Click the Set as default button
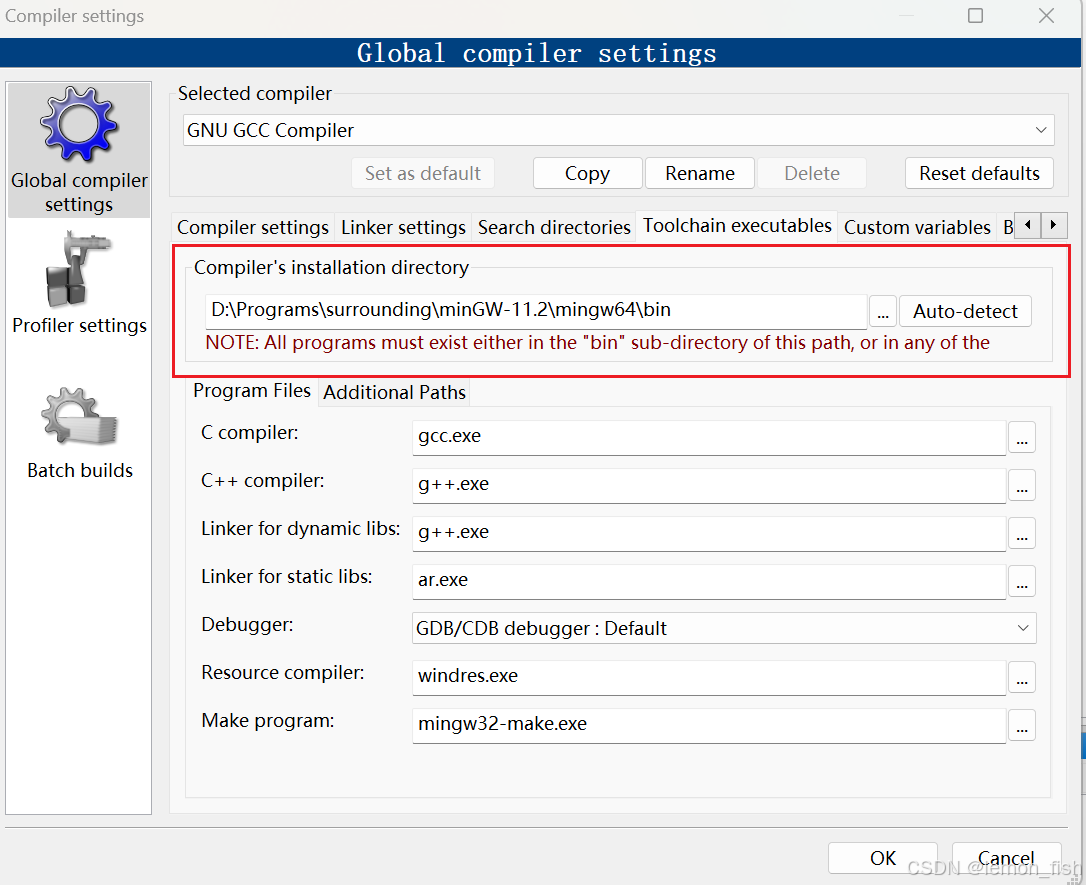Screen dimensions: 1086x885 422,173
